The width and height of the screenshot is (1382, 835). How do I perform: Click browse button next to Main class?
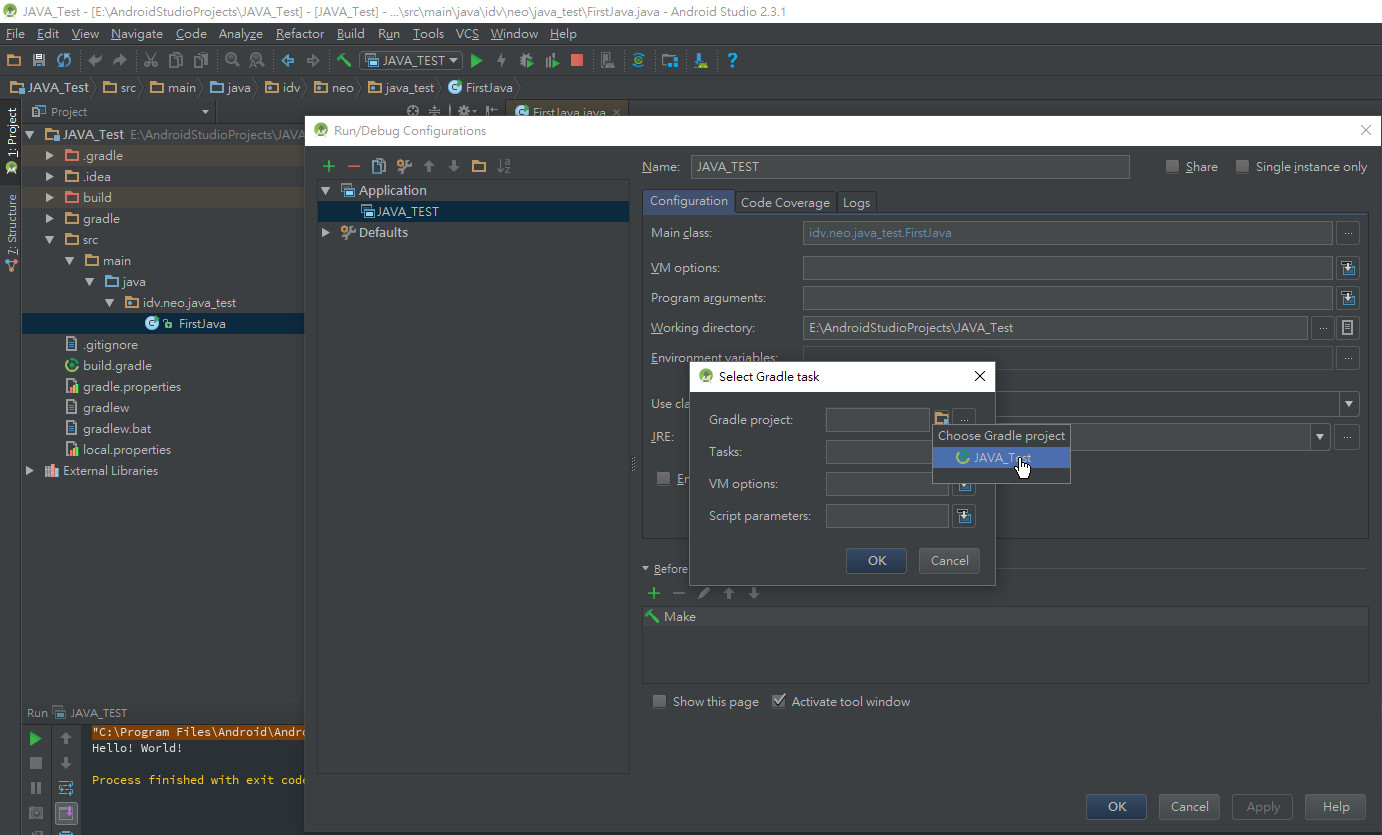click(1348, 233)
